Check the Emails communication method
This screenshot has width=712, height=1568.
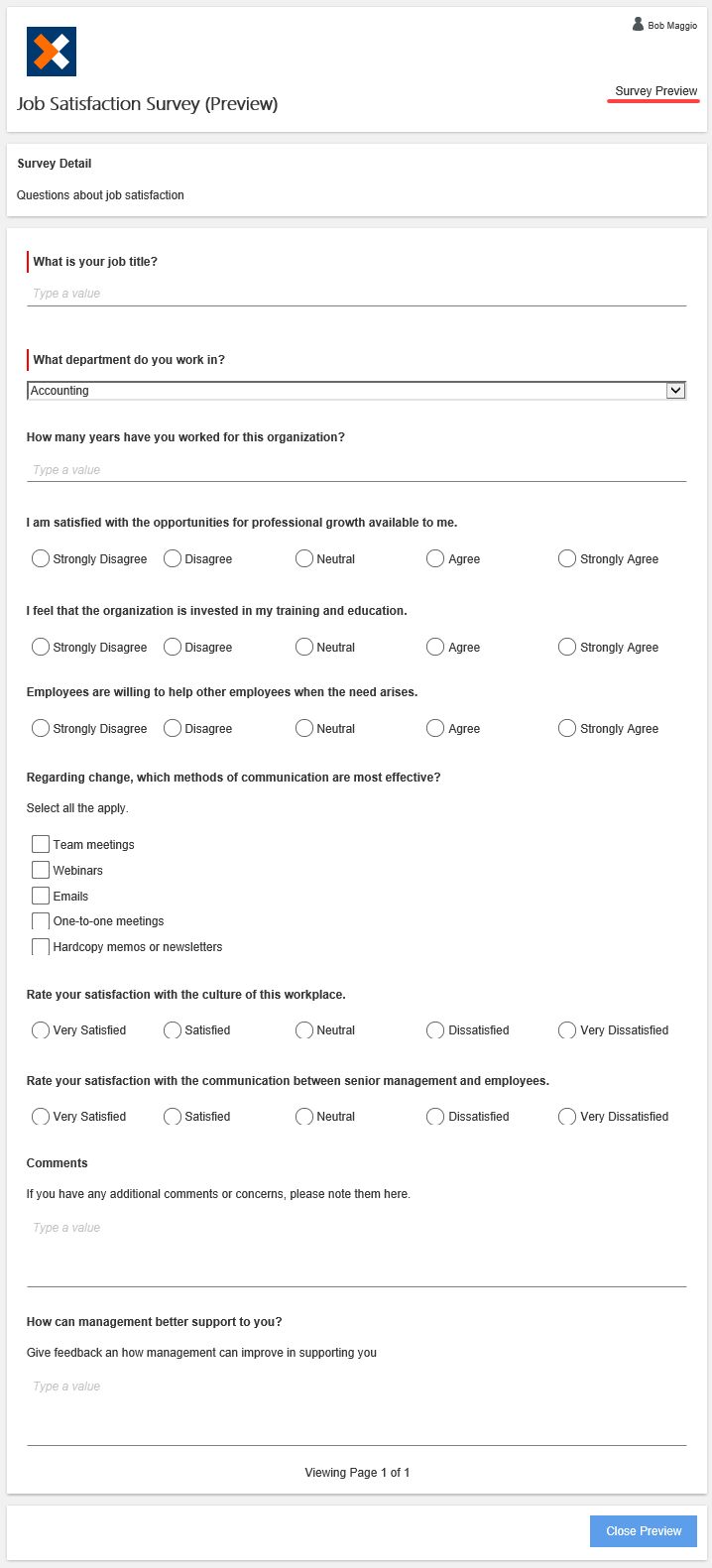click(40, 896)
